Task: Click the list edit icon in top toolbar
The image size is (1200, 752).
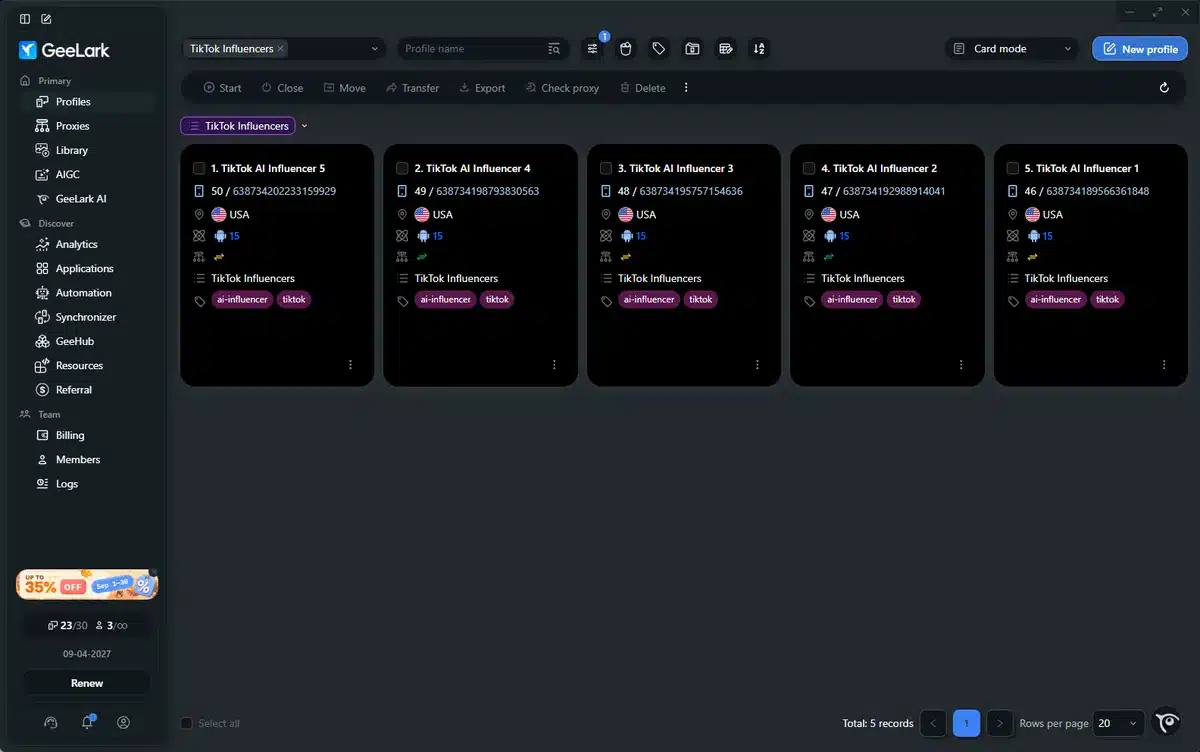Action: [726, 48]
